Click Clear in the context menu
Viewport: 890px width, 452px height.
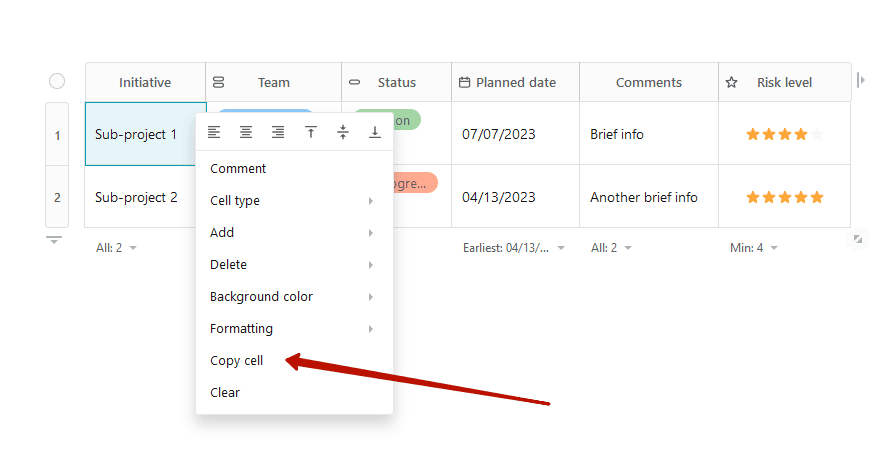[225, 393]
